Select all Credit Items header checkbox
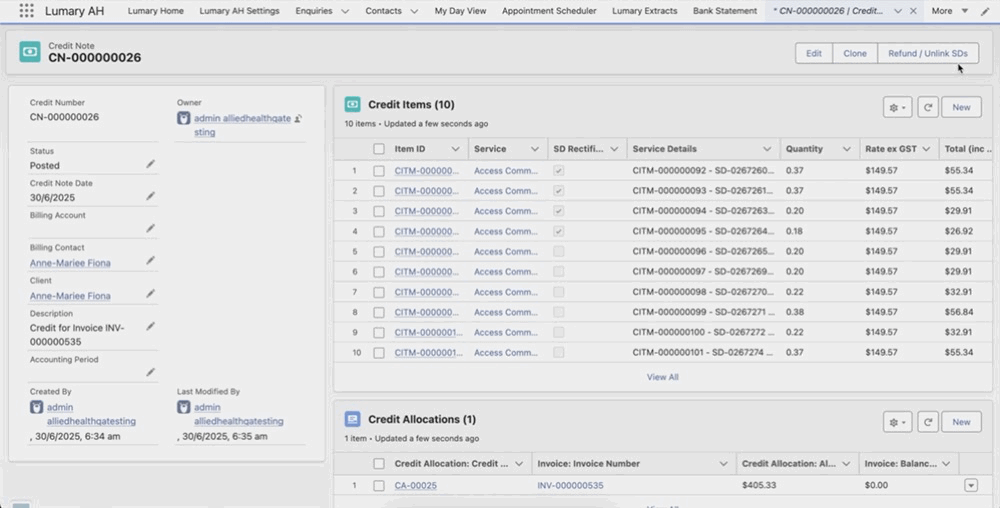The width and height of the screenshot is (1000, 508). point(379,149)
